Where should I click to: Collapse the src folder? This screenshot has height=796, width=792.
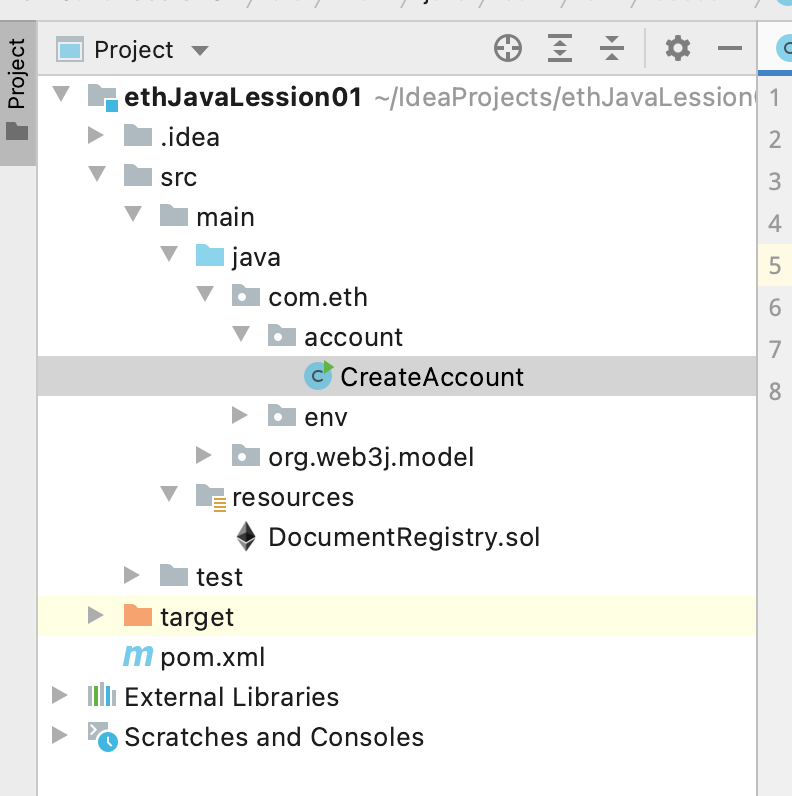96,175
